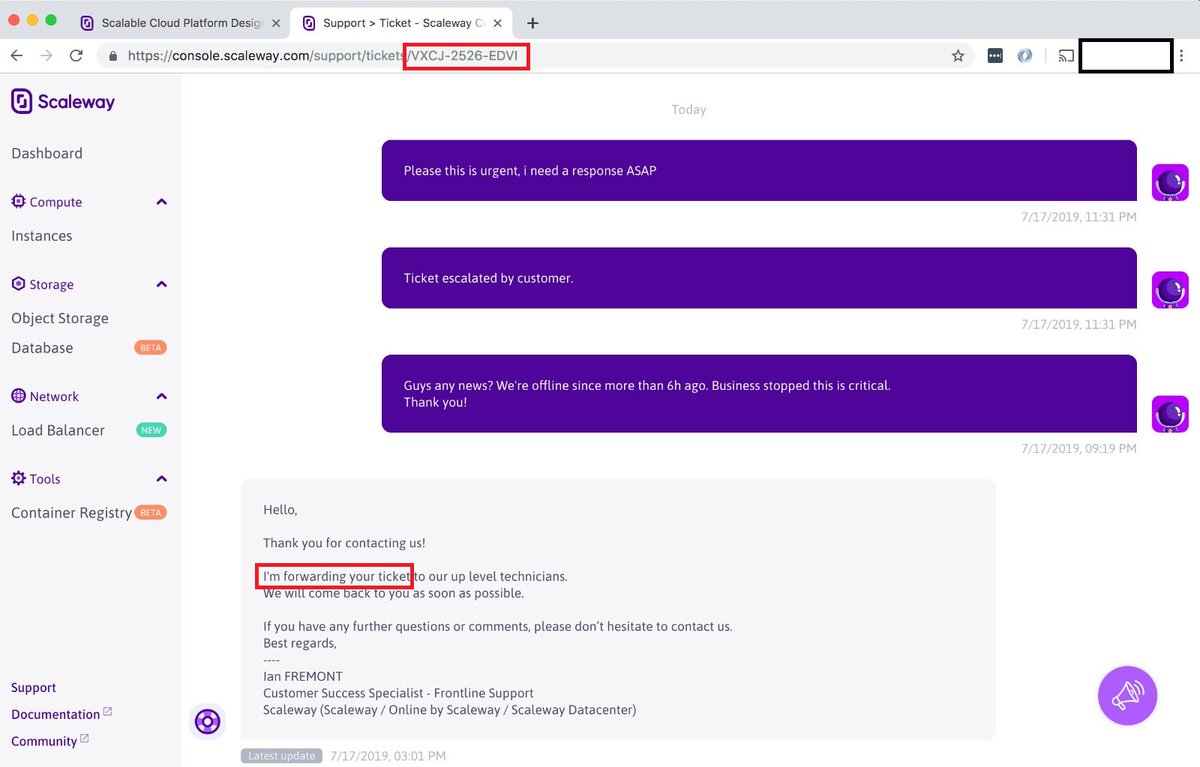1200x767 pixels.
Task: Collapse the Storage section chevron
Action: point(162,285)
